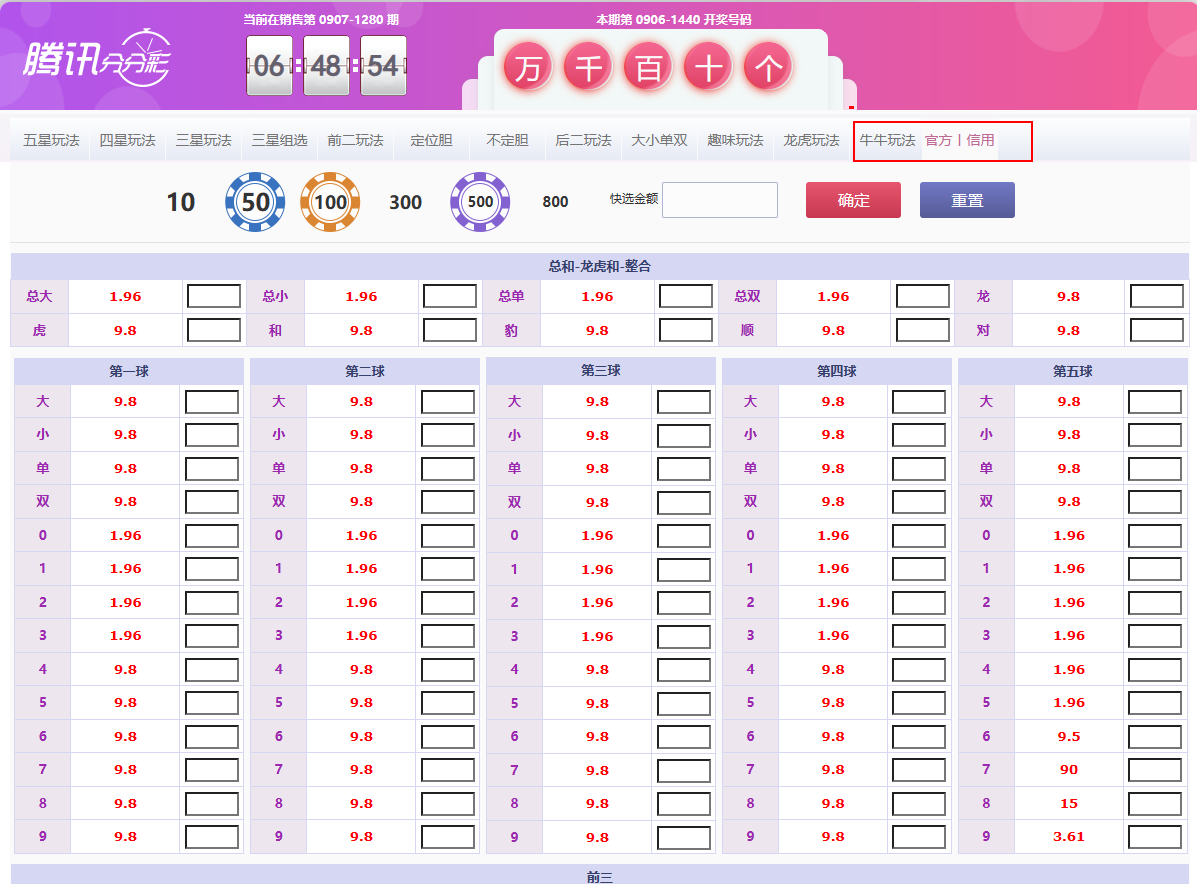Screen dimensions: 1197x884
Task: Click 第五球 number 9 odds 3.61
Action: pos(1069,837)
